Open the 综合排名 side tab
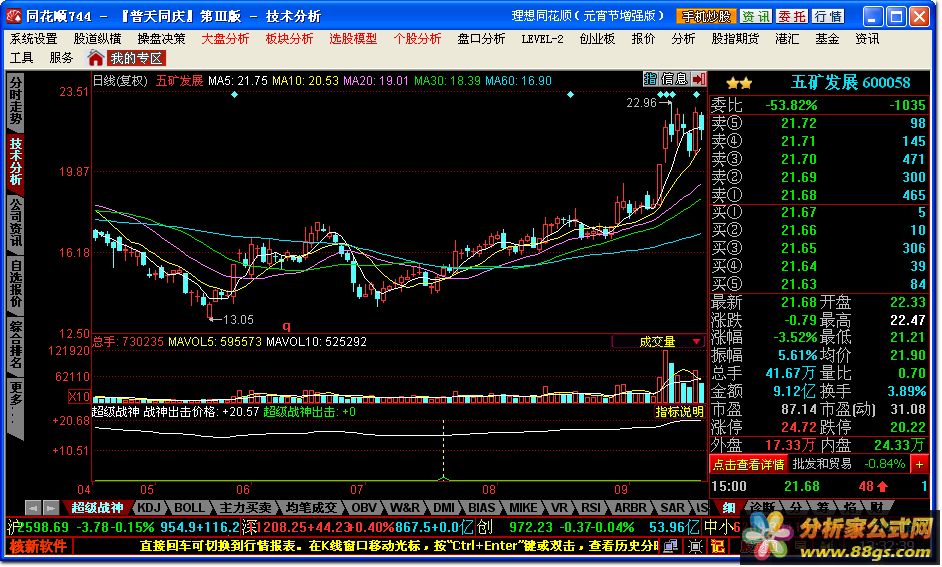This screenshot has height=567, width=942. (x=15, y=345)
